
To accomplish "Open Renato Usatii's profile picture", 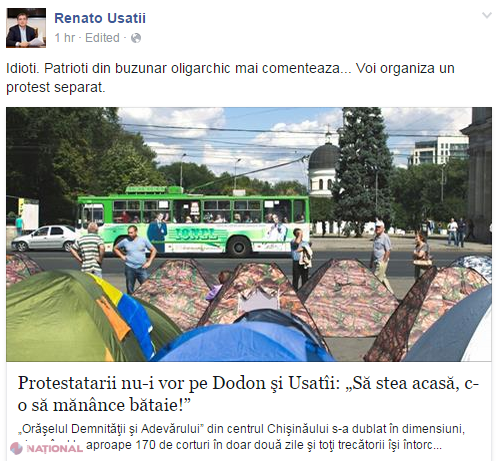I will (x=26, y=28).
